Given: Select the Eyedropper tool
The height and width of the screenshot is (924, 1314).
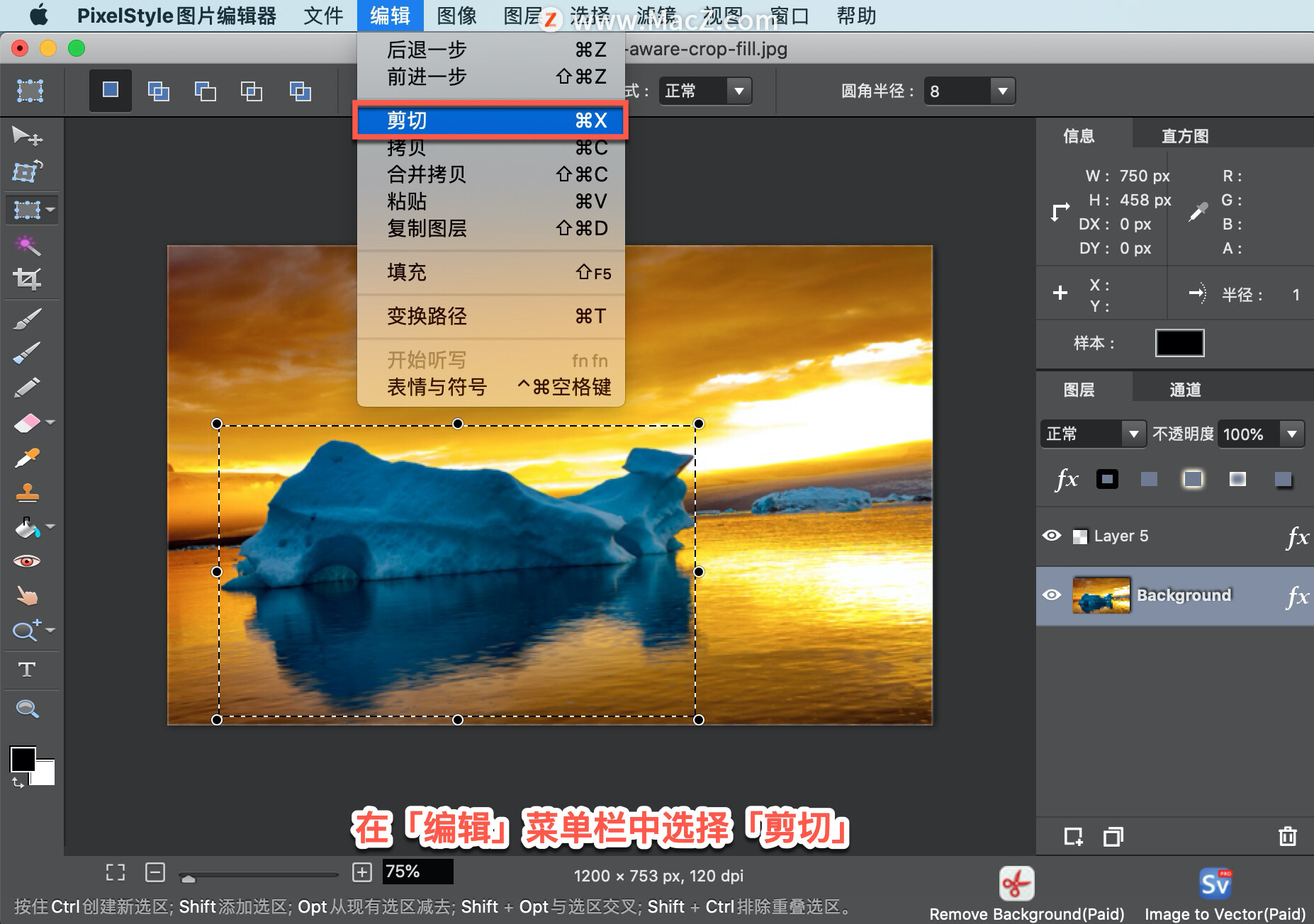Looking at the screenshot, I should click(27, 457).
